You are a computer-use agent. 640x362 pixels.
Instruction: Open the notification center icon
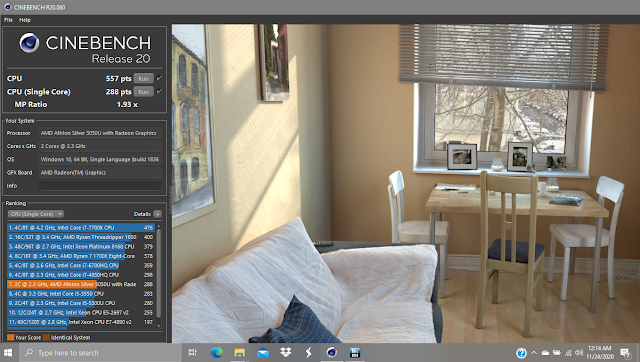(624, 353)
